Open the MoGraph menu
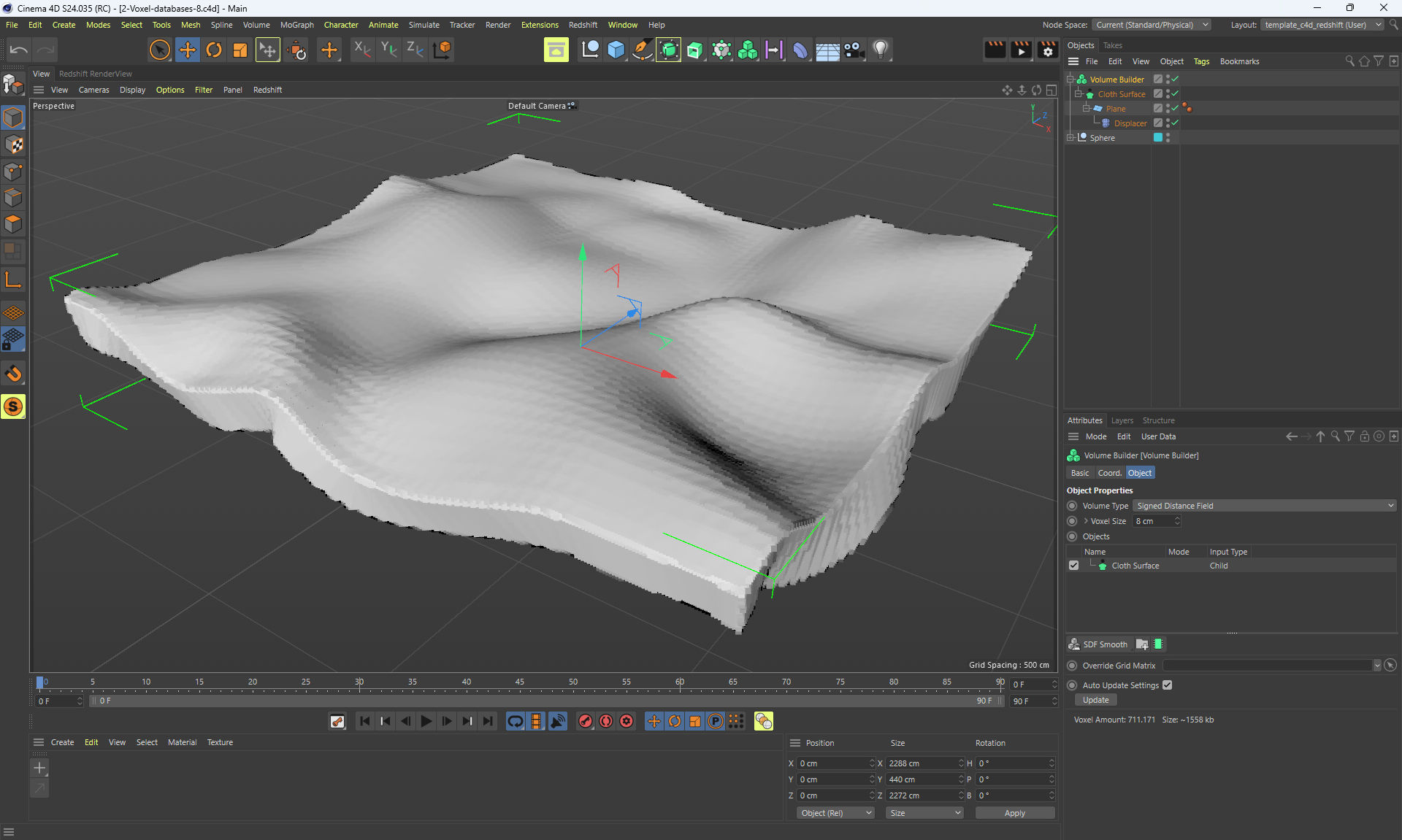Image resolution: width=1402 pixels, height=840 pixels. [x=296, y=25]
